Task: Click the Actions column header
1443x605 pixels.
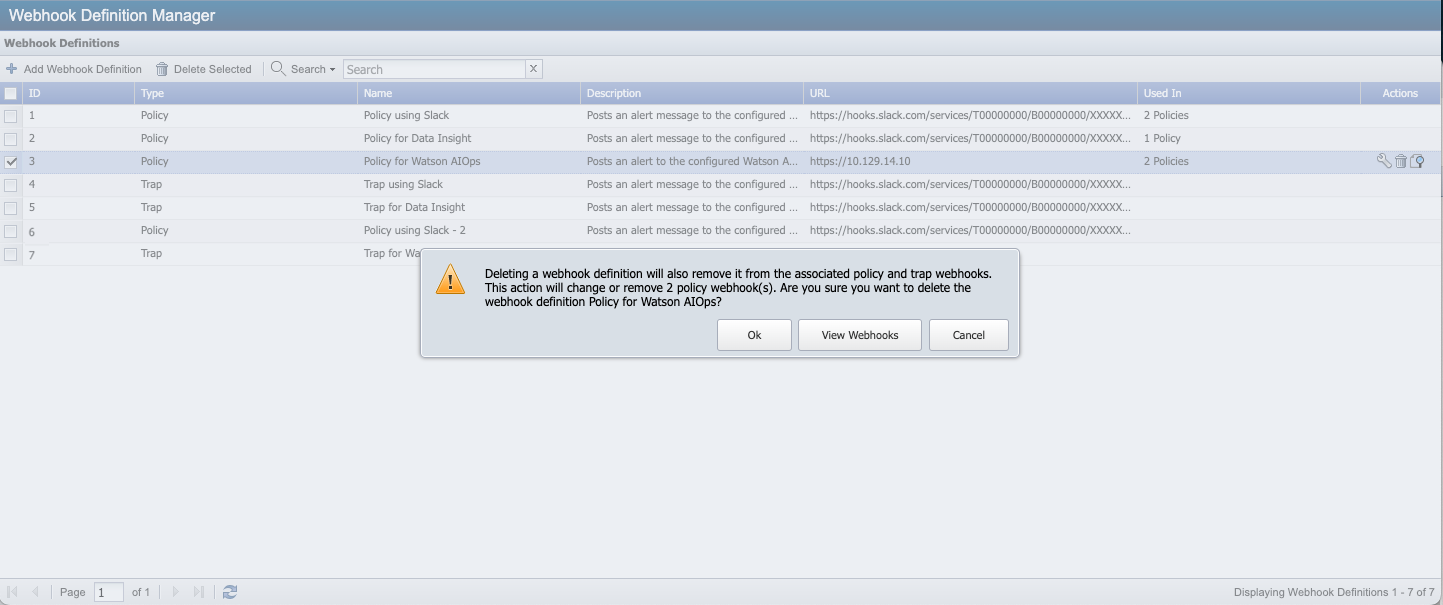Action: click(x=1400, y=93)
